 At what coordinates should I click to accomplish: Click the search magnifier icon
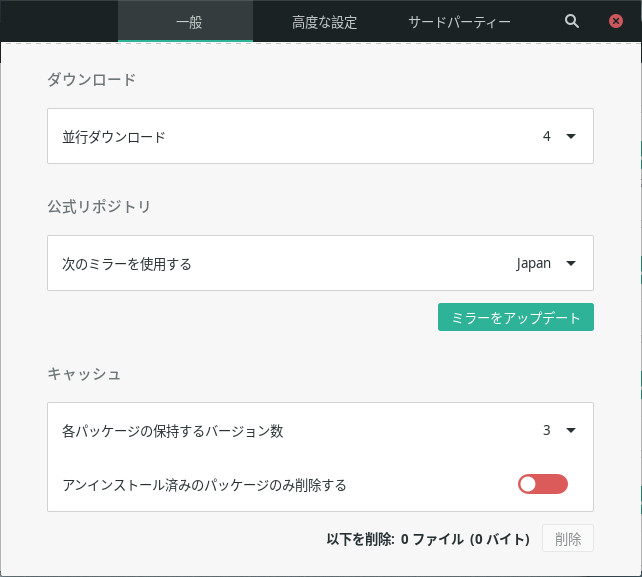coord(572,21)
